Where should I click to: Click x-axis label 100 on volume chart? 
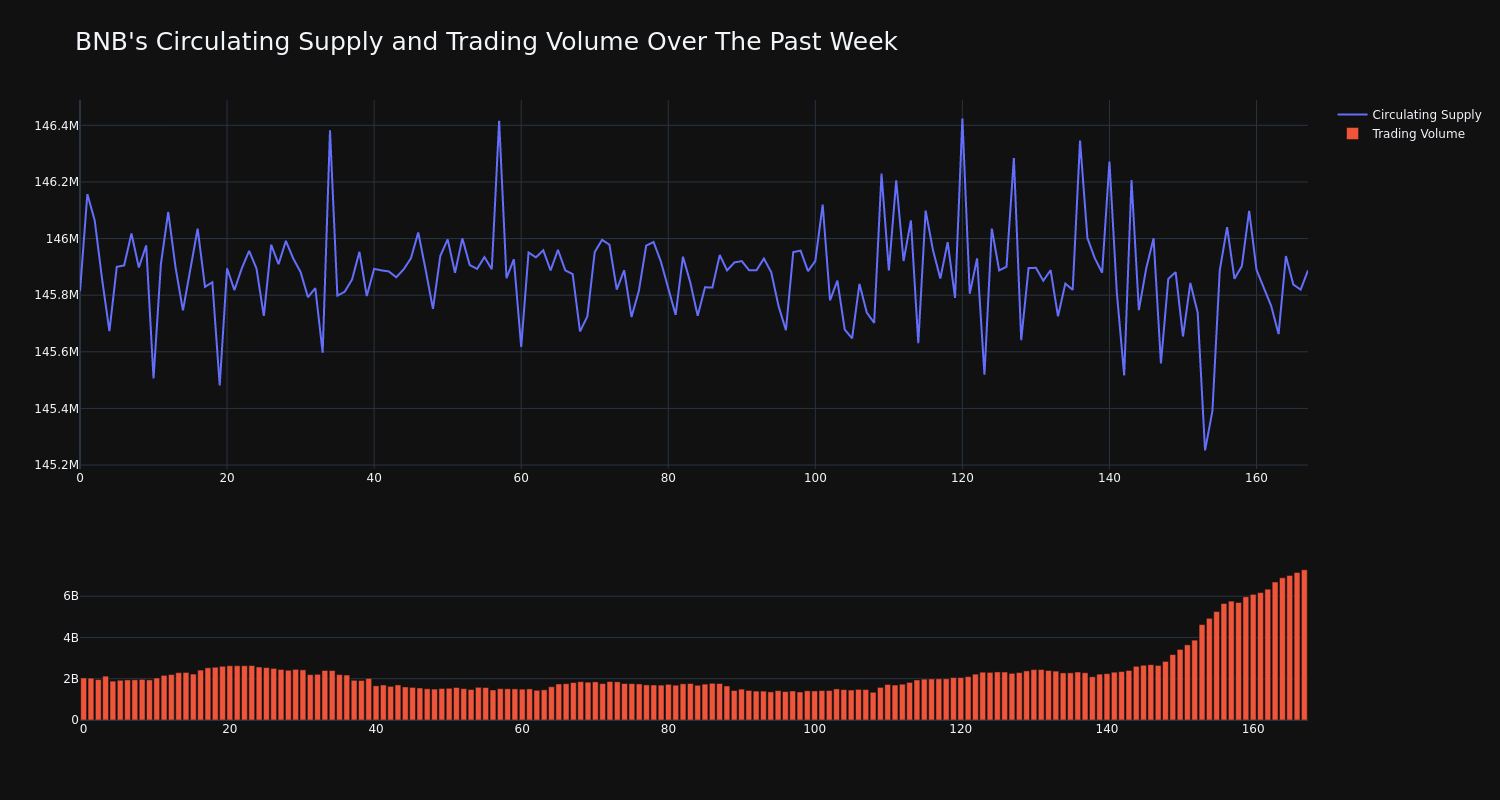point(815,729)
